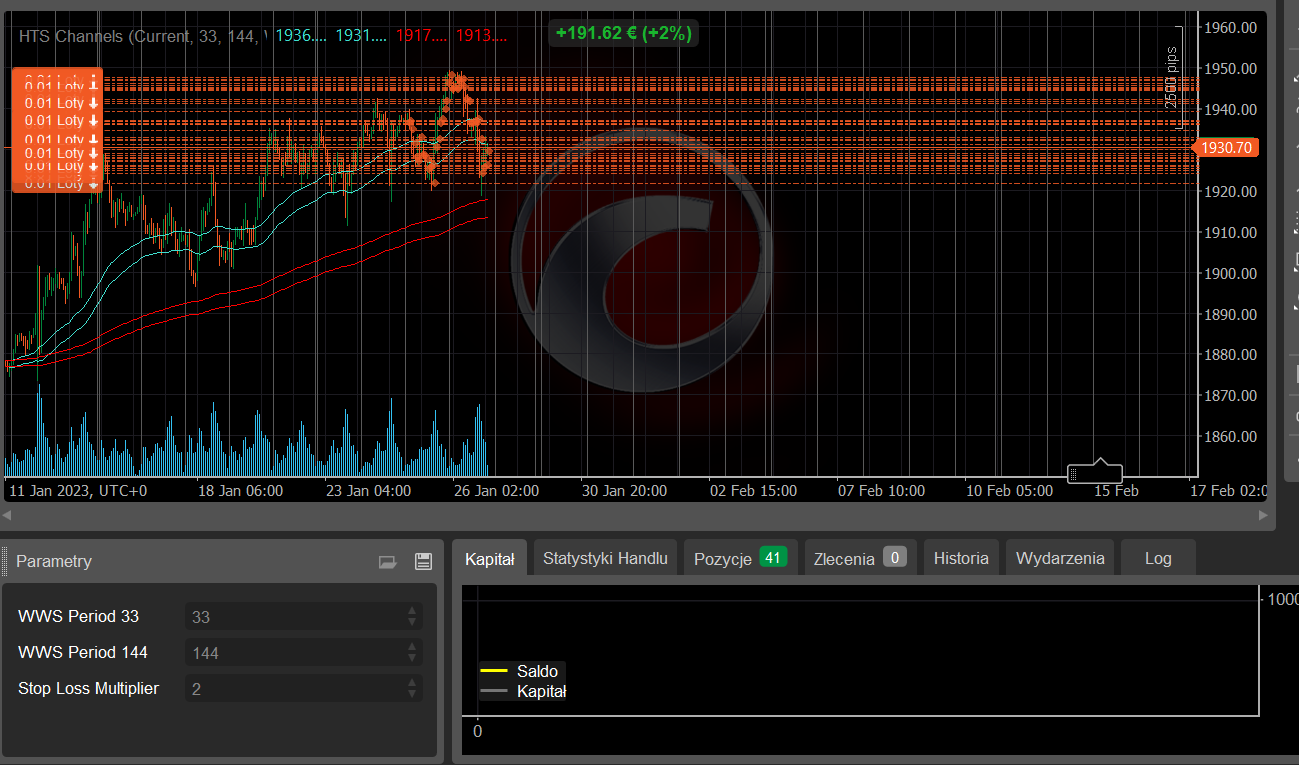The height and width of the screenshot is (765, 1299).
Task: Click the chart scrollbar left arrow
Action: [x=8, y=515]
